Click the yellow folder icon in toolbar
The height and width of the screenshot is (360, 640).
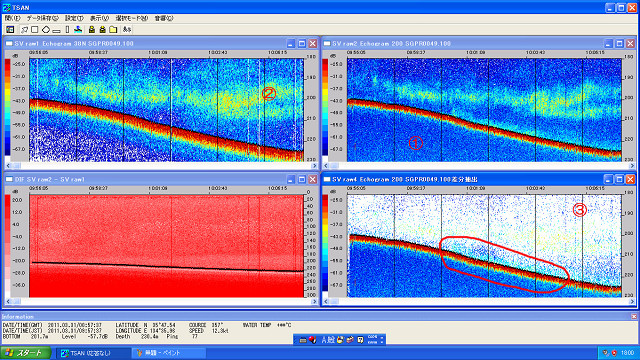coord(113,30)
